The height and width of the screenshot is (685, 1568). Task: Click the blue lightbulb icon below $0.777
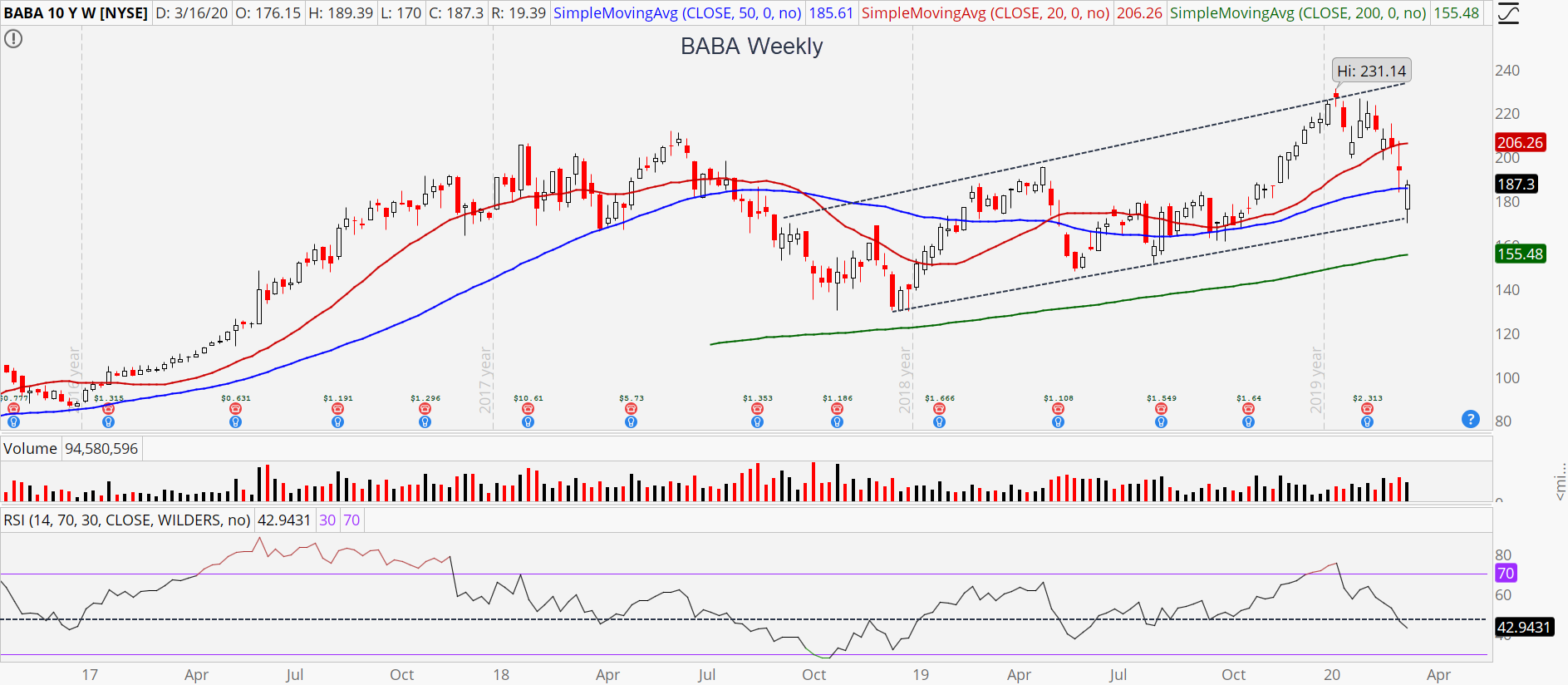point(13,422)
